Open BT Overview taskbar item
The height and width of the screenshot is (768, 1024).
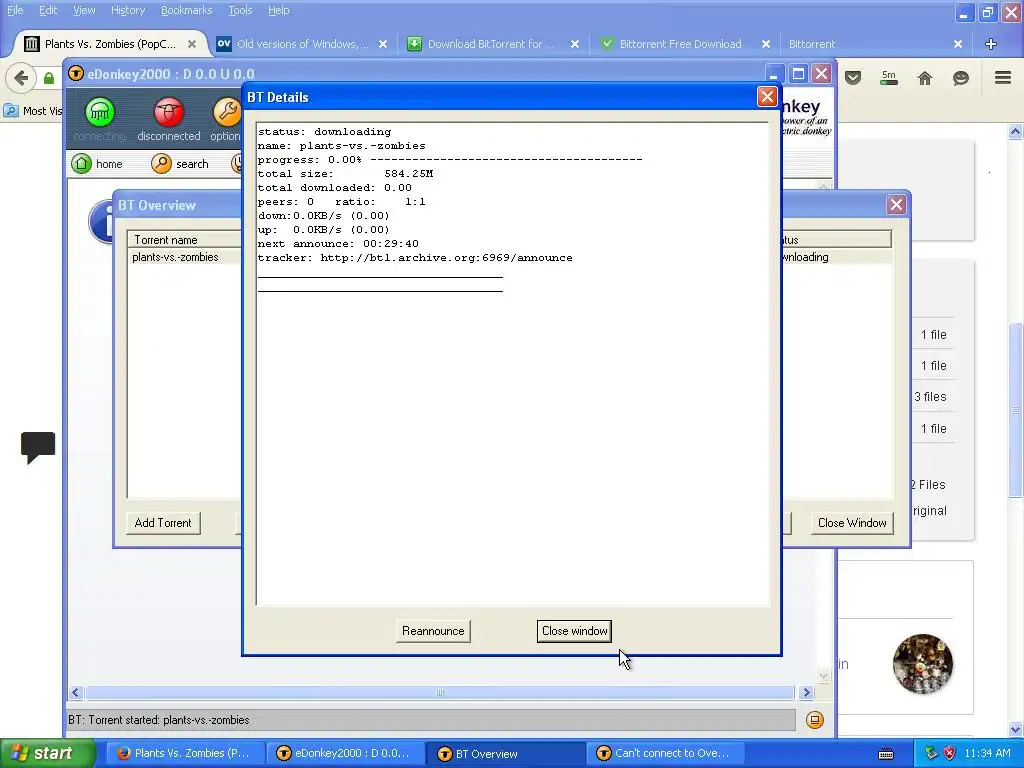[504, 754]
